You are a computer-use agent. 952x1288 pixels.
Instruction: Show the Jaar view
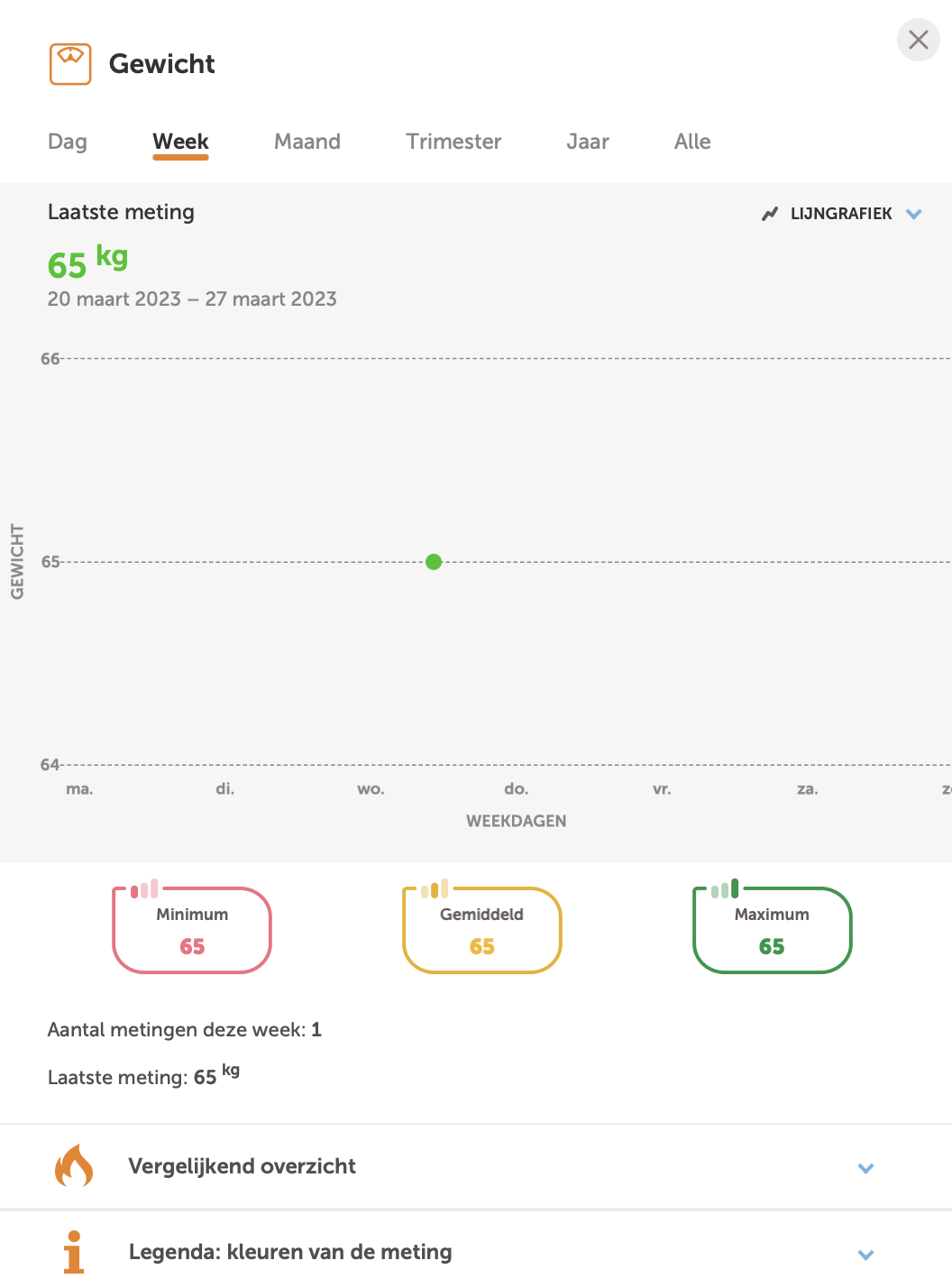pyautogui.click(x=588, y=142)
